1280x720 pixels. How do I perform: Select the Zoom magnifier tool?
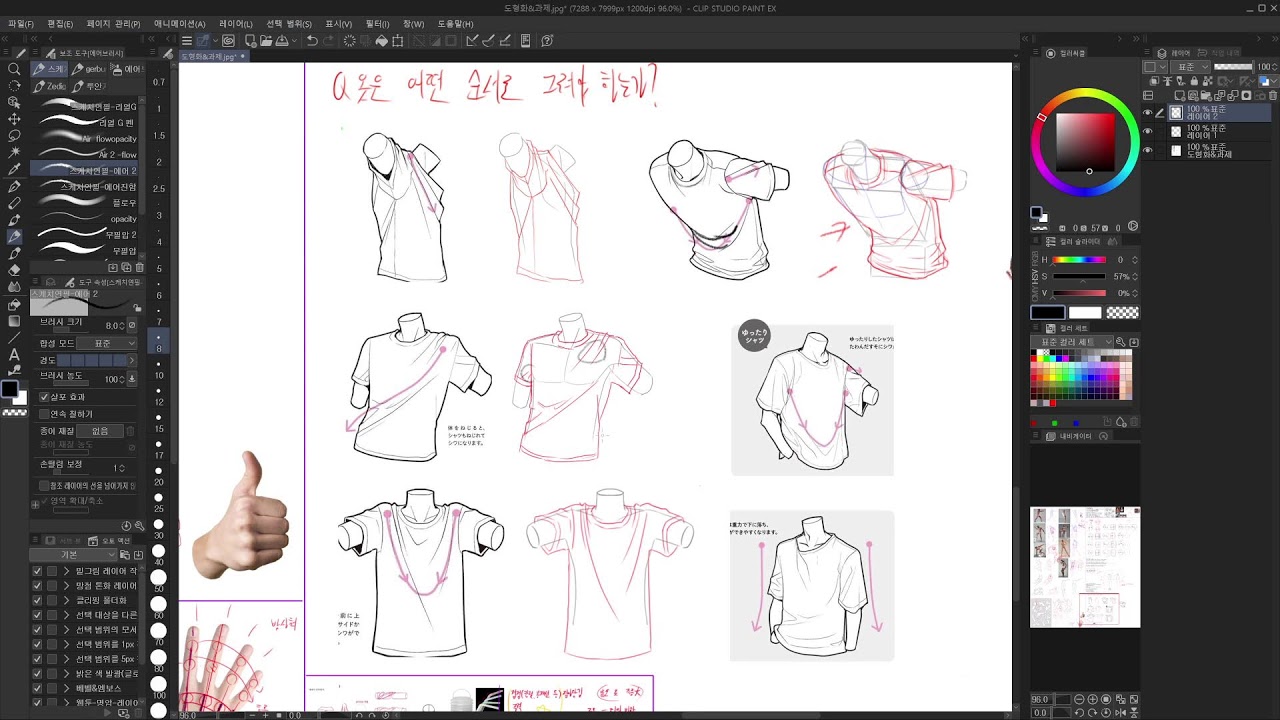[x=14, y=68]
